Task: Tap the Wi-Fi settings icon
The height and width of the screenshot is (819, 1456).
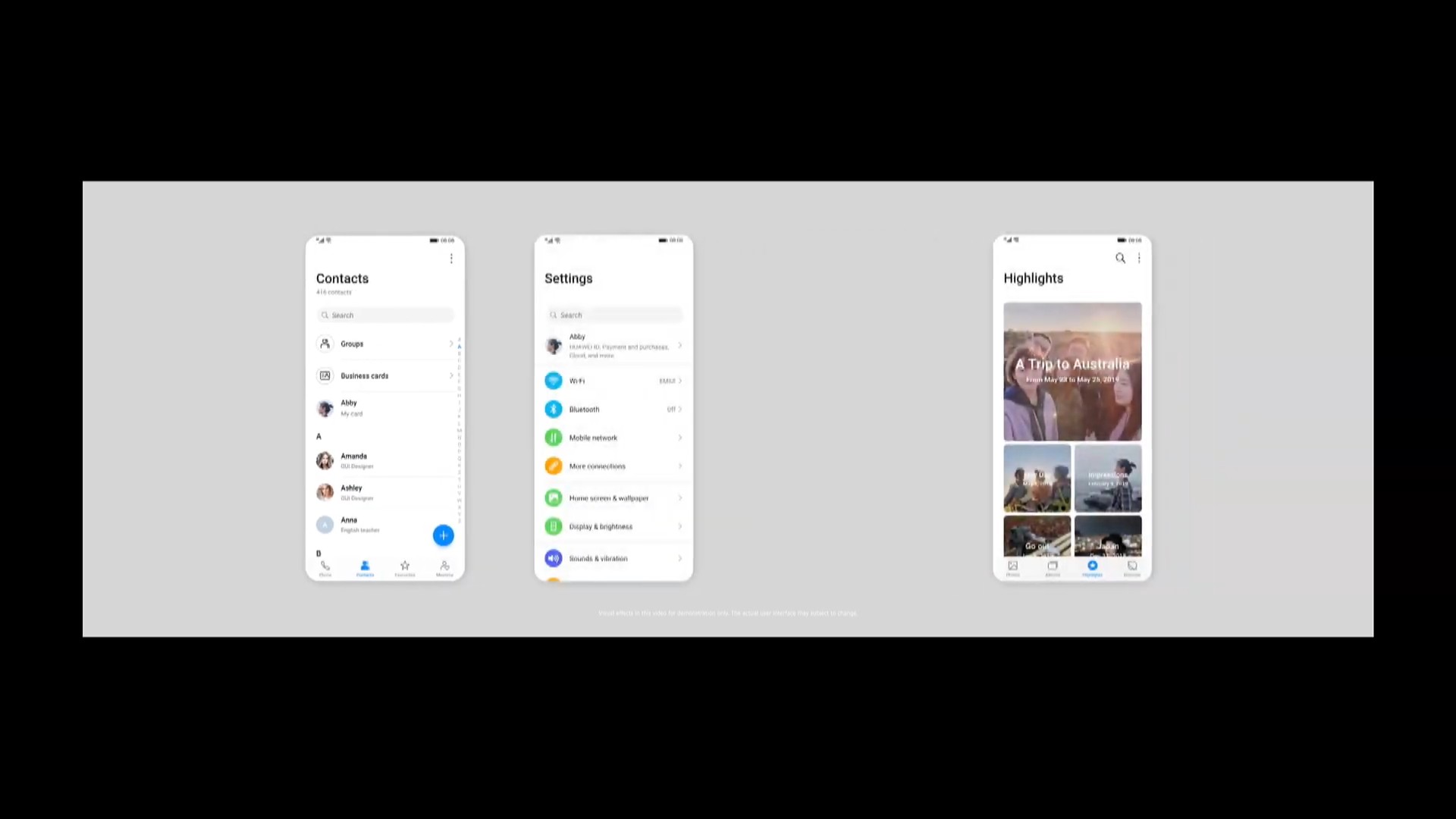Action: click(x=554, y=381)
